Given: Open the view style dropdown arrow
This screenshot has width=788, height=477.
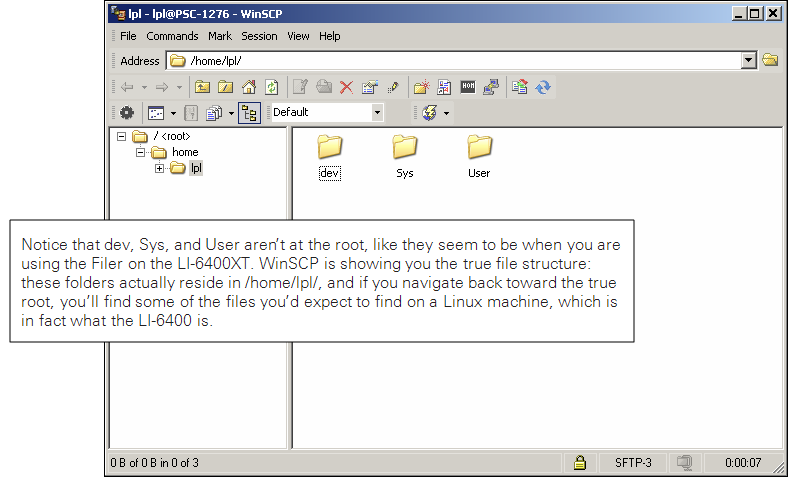Looking at the screenshot, I should coord(173,113).
